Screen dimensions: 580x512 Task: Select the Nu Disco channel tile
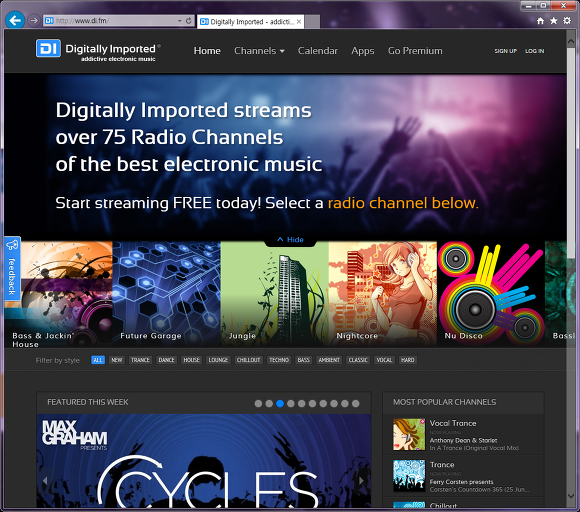click(x=491, y=294)
